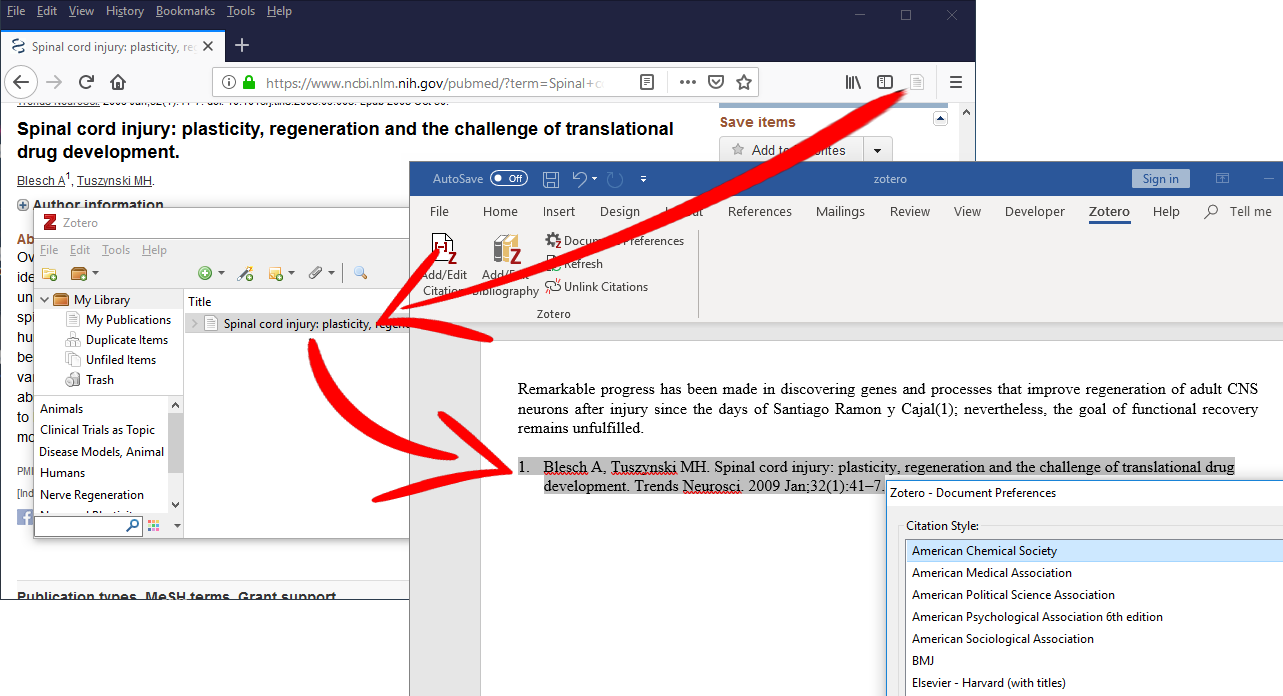The height and width of the screenshot is (696, 1283).
Task: Open Firefox hamburger menu
Action: click(x=956, y=82)
